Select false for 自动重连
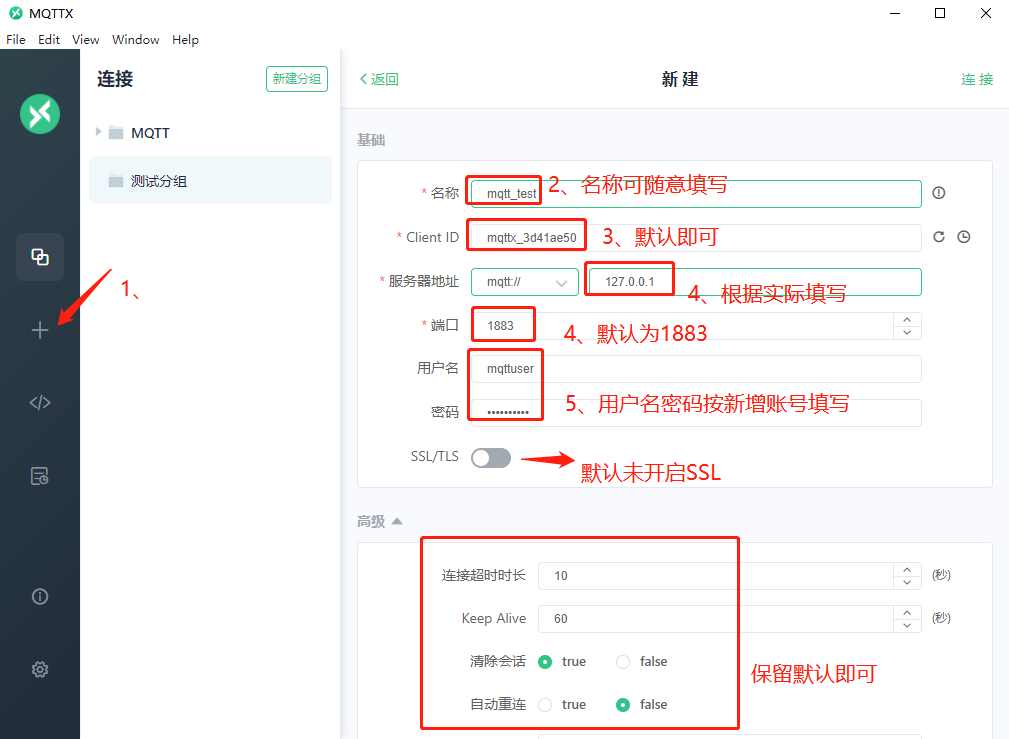Viewport: 1009px width, 739px height. [623, 705]
